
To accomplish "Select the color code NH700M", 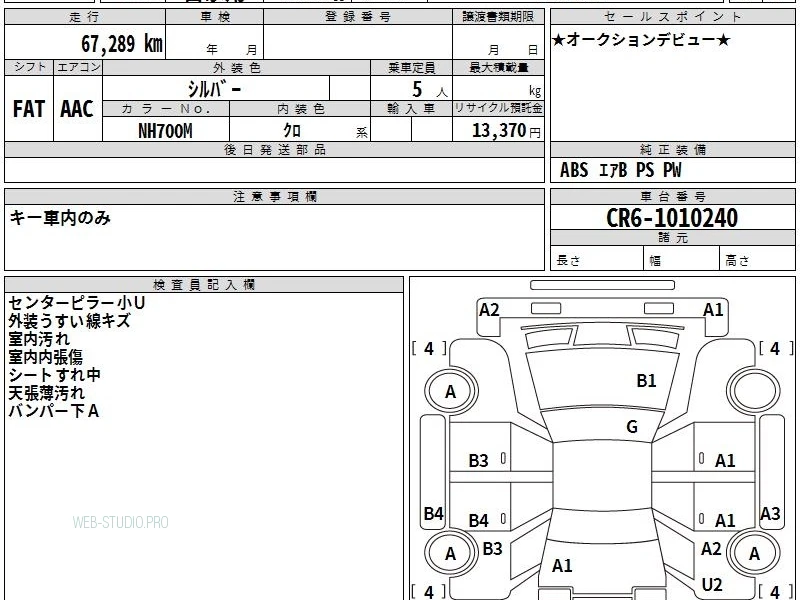I will (165, 131).
